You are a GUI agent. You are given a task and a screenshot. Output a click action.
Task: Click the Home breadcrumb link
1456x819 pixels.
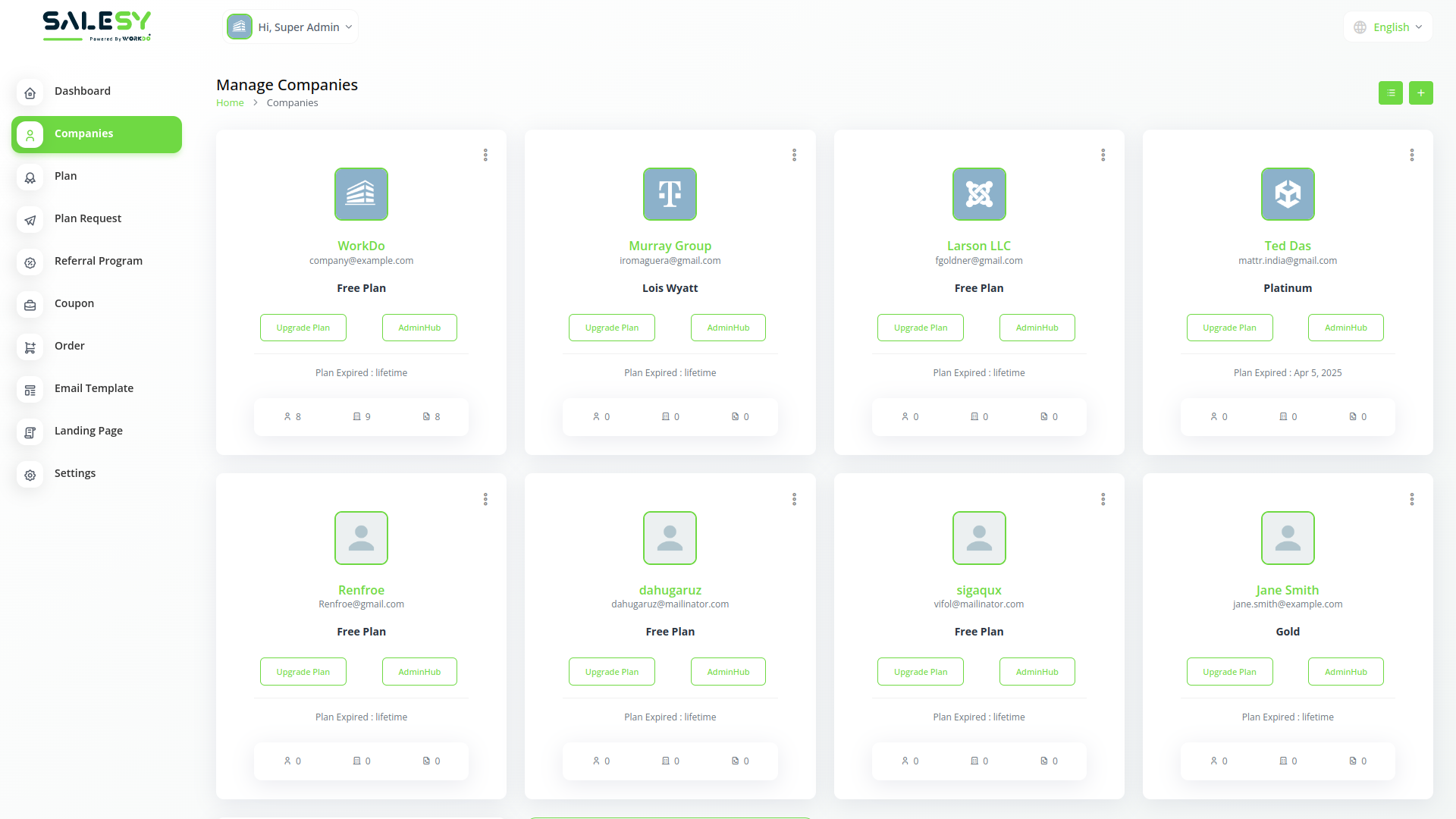click(230, 103)
